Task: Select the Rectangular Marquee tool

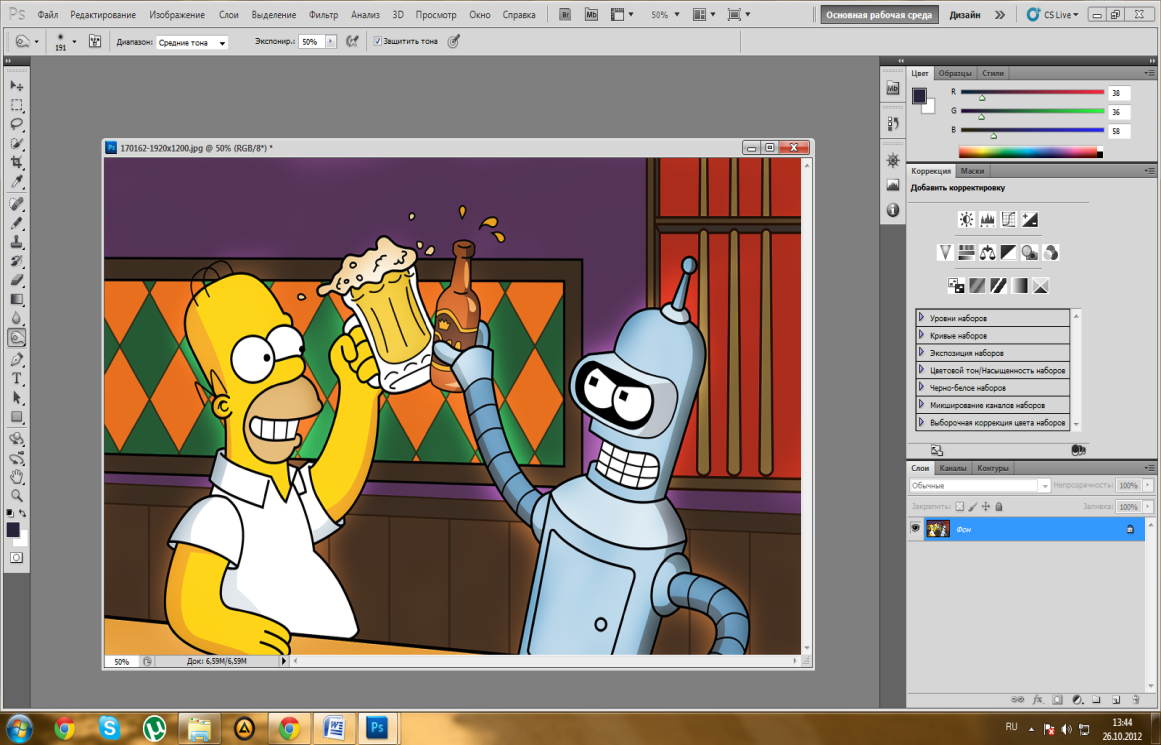Action: tap(16, 105)
